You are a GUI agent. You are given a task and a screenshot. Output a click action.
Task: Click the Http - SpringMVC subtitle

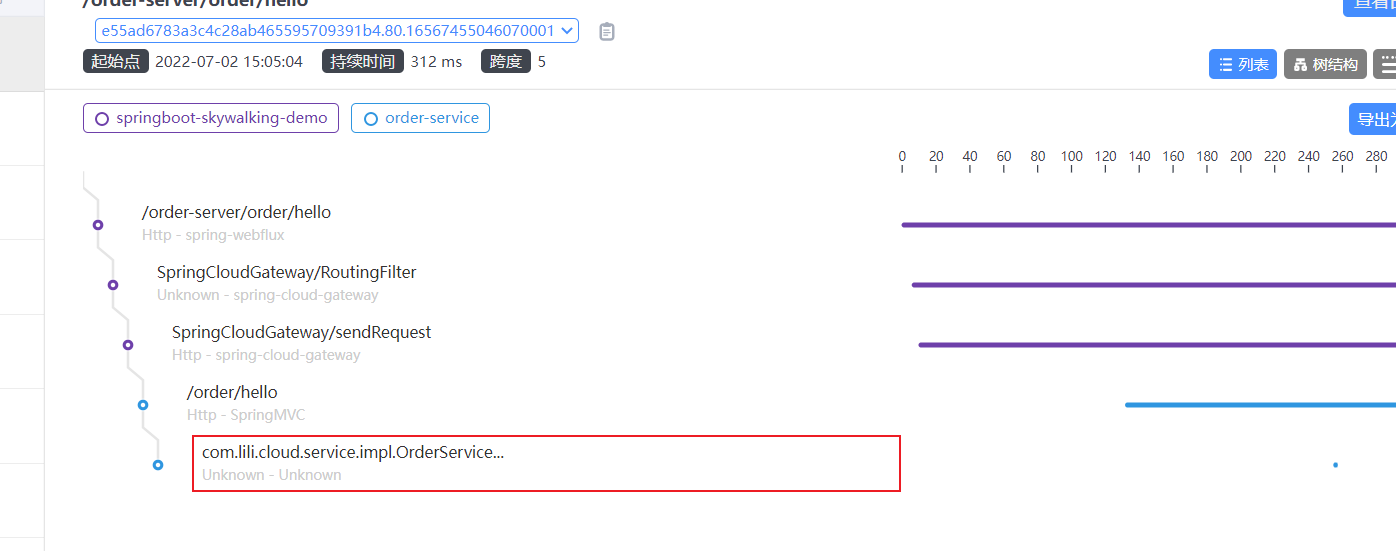246,415
